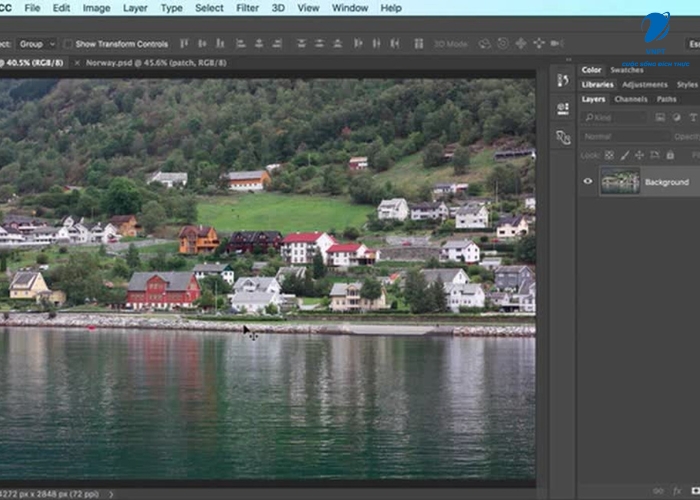Open the Group auto-select dropdown
The height and width of the screenshot is (500, 700).
pos(37,44)
